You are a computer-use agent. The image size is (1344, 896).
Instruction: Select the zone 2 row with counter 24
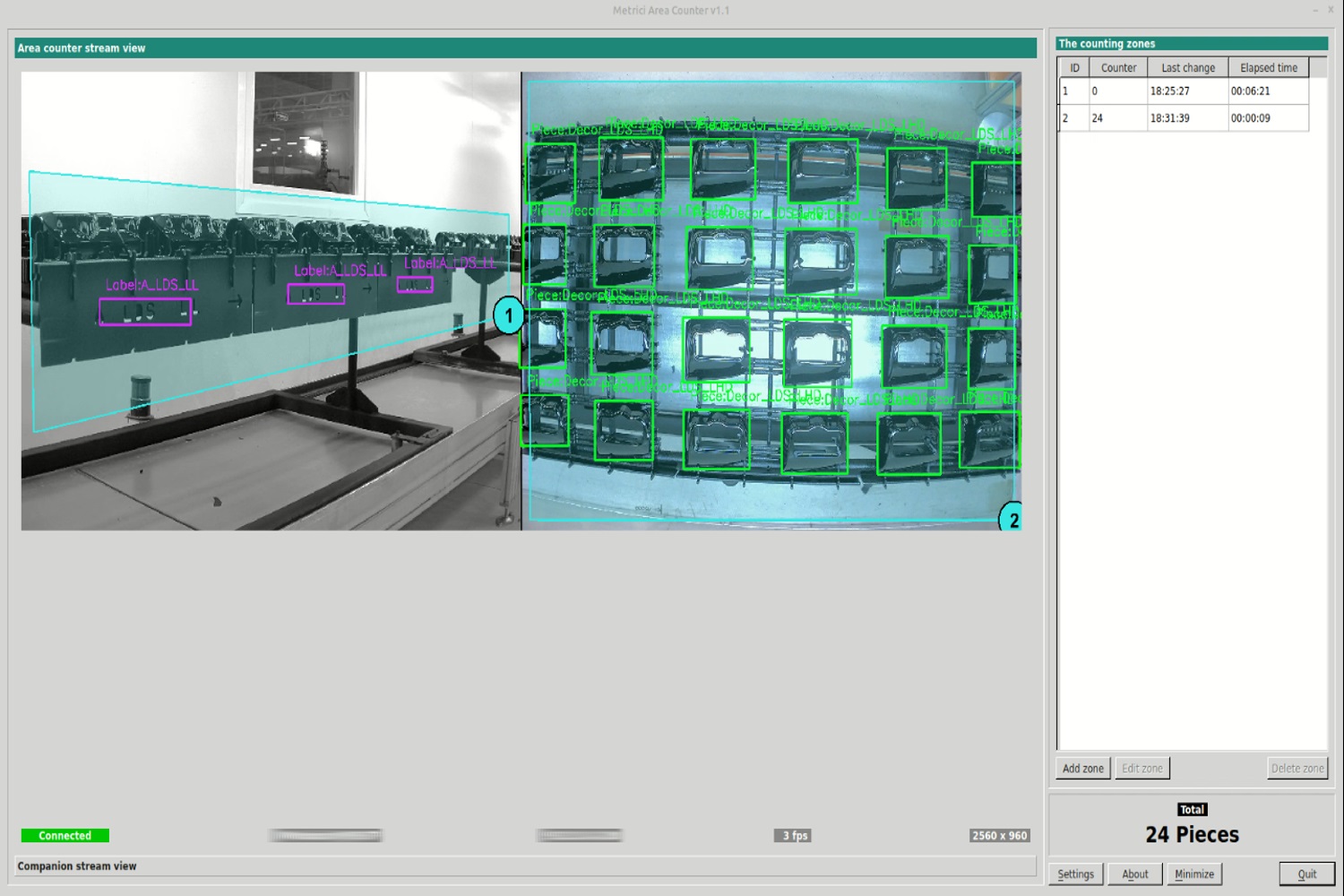tap(1183, 118)
